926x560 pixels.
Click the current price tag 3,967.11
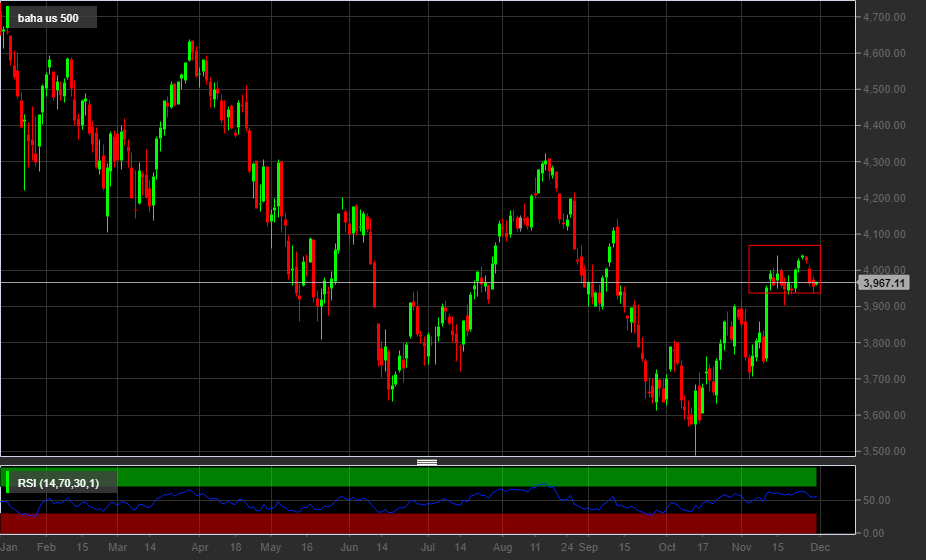point(883,284)
